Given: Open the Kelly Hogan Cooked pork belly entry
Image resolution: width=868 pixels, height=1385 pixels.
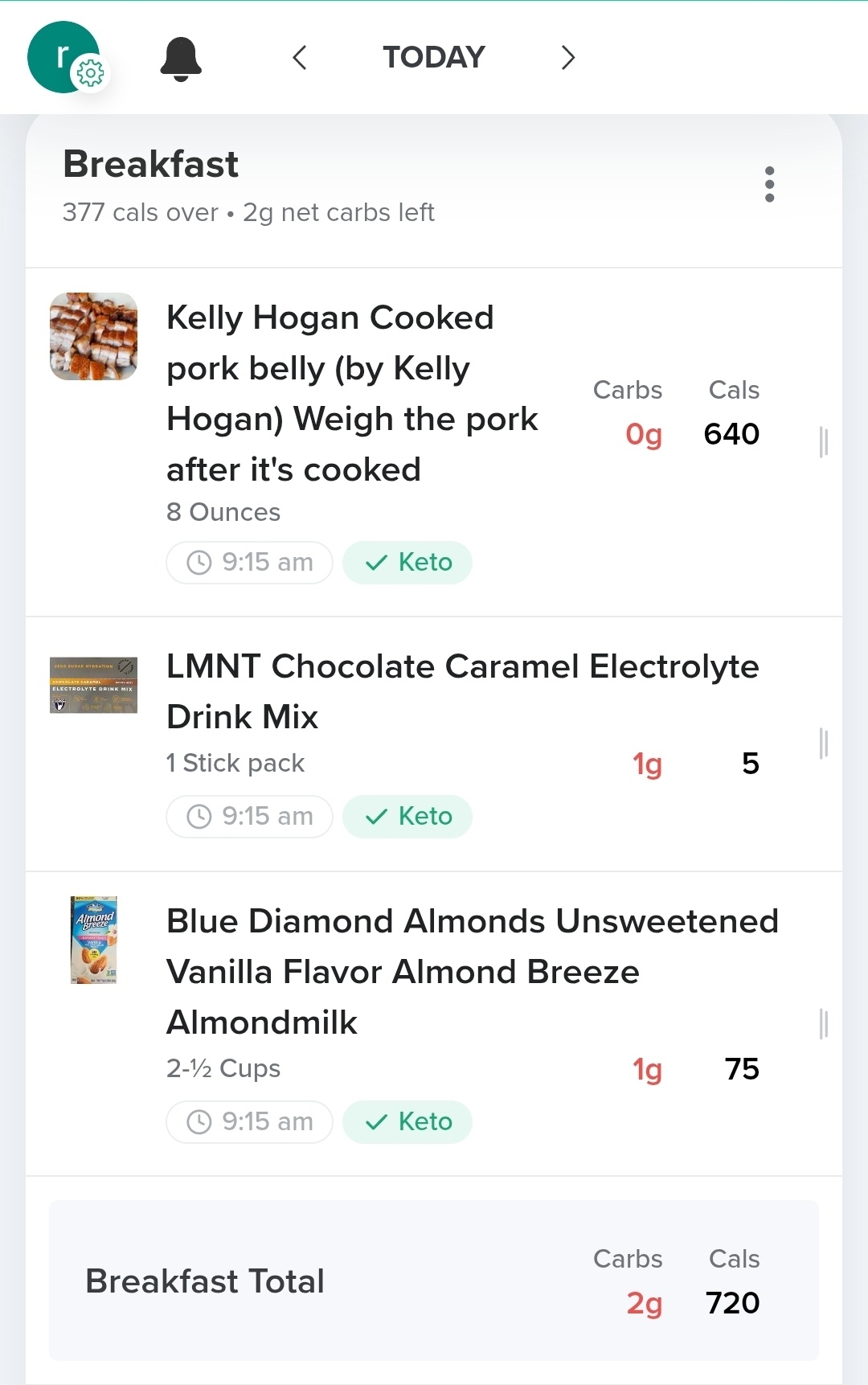Looking at the screenshot, I should pyautogui.click(x=352, y=394).
